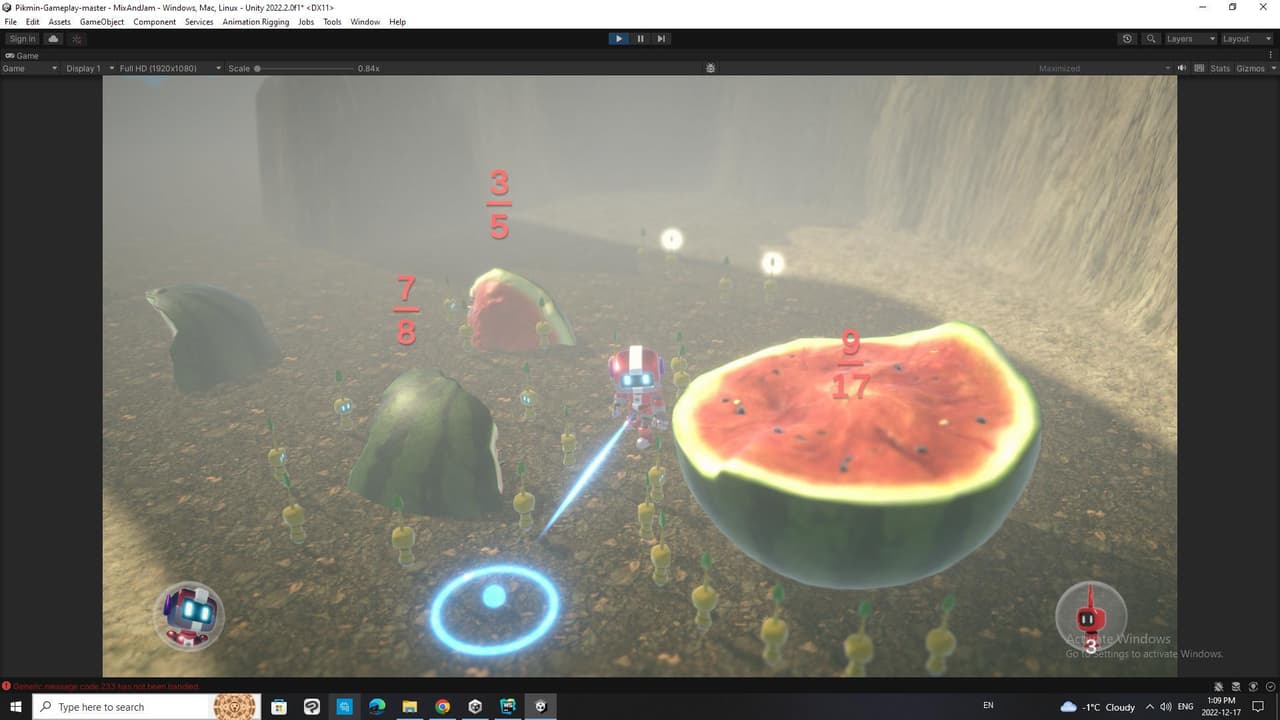Open the weather widget showing -1°C Cloudy
This screenshot has height=720, width=1280.
click(x=1098, y=707)
